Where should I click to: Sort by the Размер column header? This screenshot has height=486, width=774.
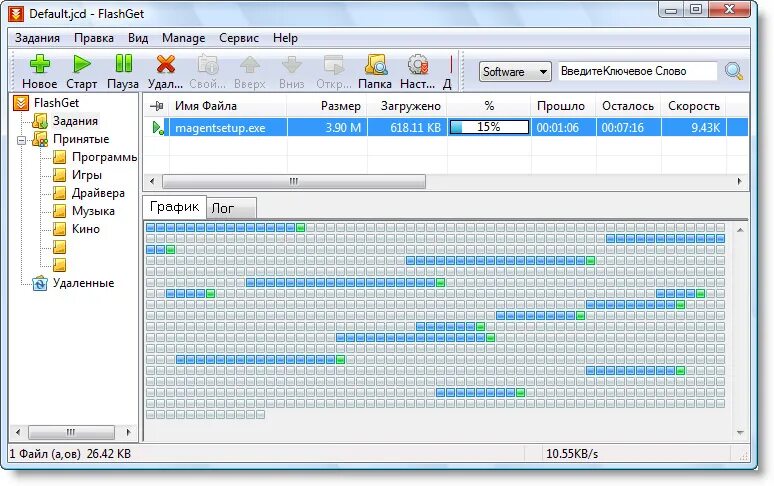(327, 106)
